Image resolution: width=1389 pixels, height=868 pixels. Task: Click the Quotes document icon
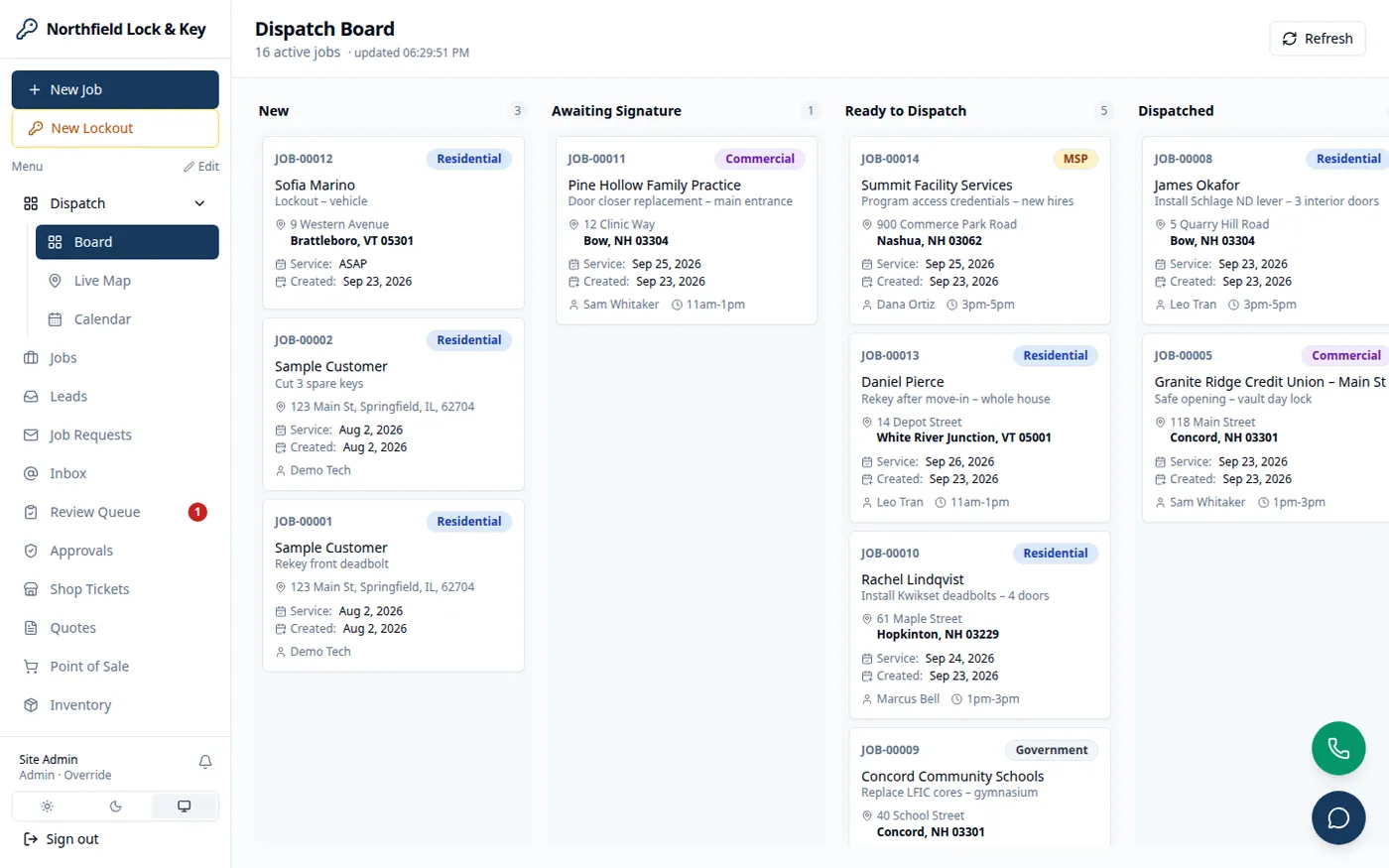click(31, 628)
